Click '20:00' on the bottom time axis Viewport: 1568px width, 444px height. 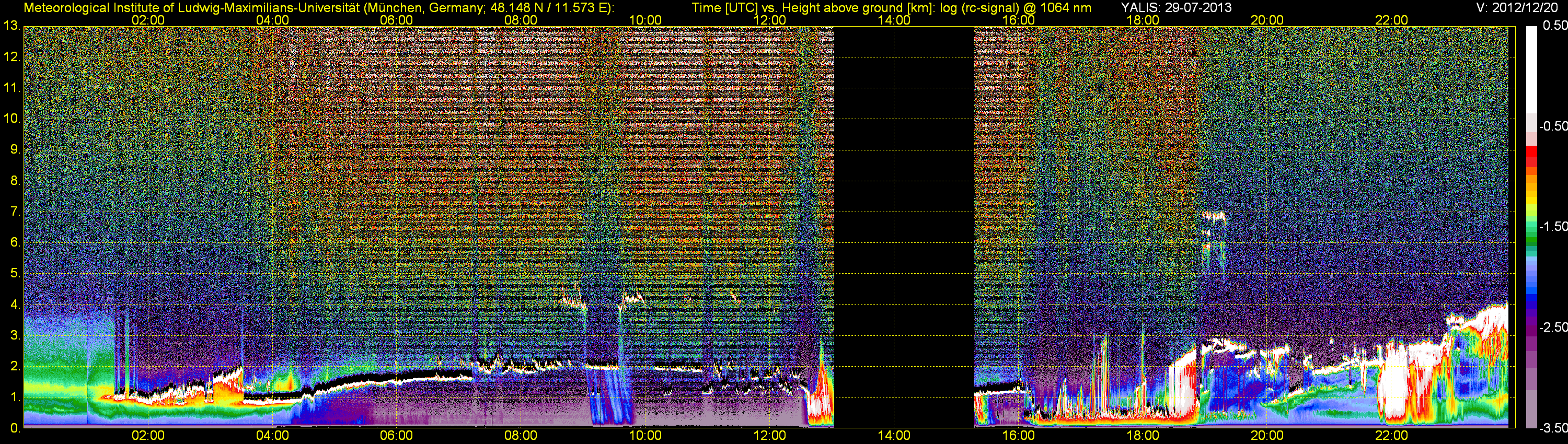click(1267, 436)
